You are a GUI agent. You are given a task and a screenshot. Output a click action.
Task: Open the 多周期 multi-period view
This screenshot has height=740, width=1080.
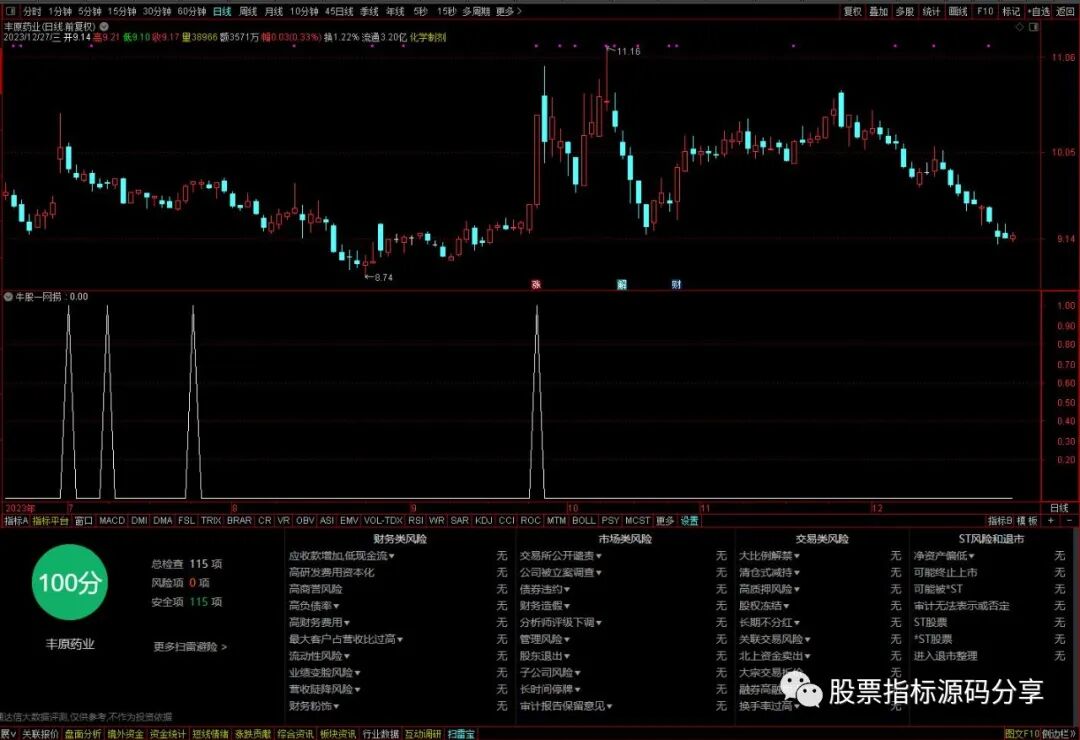coord(476,12)
